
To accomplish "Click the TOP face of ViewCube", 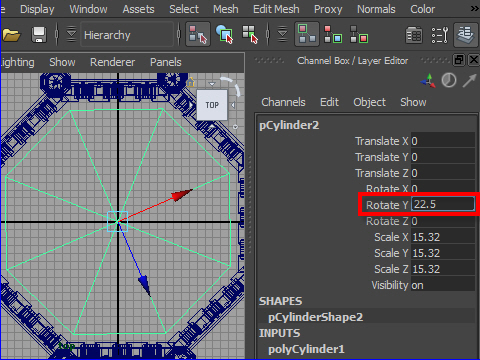I will [x=212, y=105].
